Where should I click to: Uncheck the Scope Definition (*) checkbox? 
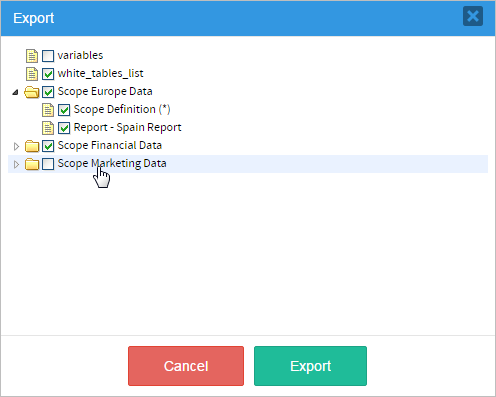[x=64, y=110]
